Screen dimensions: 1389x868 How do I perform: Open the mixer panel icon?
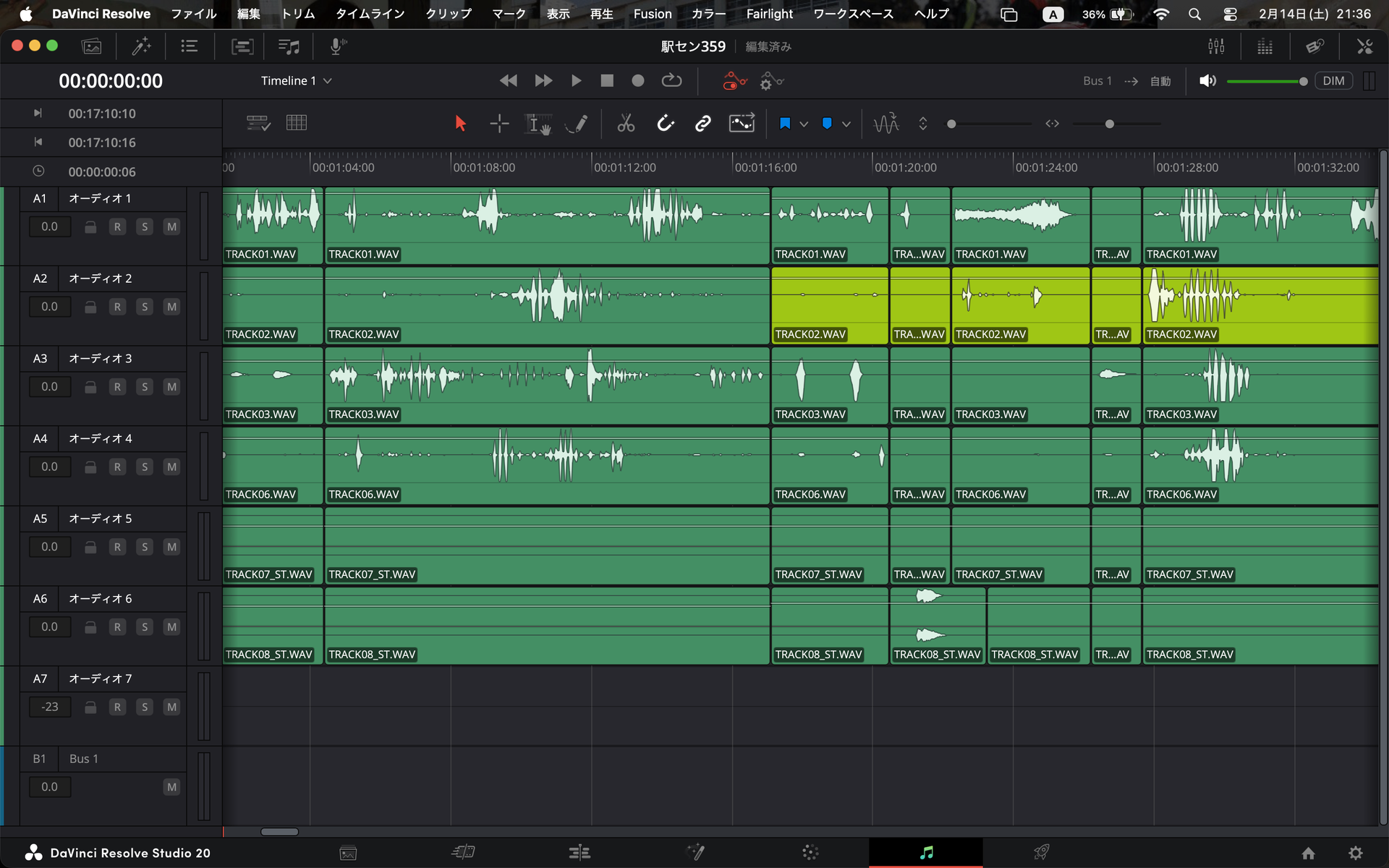[x=1216, y=46]
